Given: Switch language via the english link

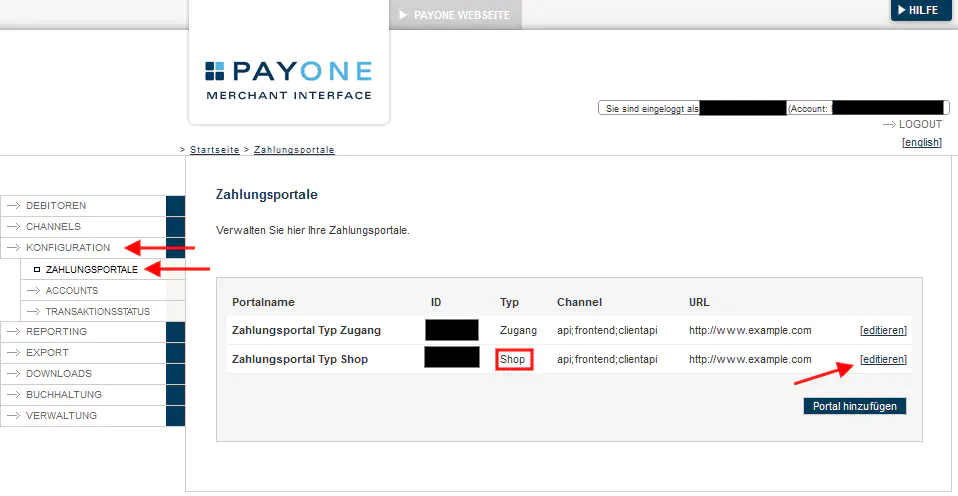Looking at the screenshot, I should pos(921,142).
